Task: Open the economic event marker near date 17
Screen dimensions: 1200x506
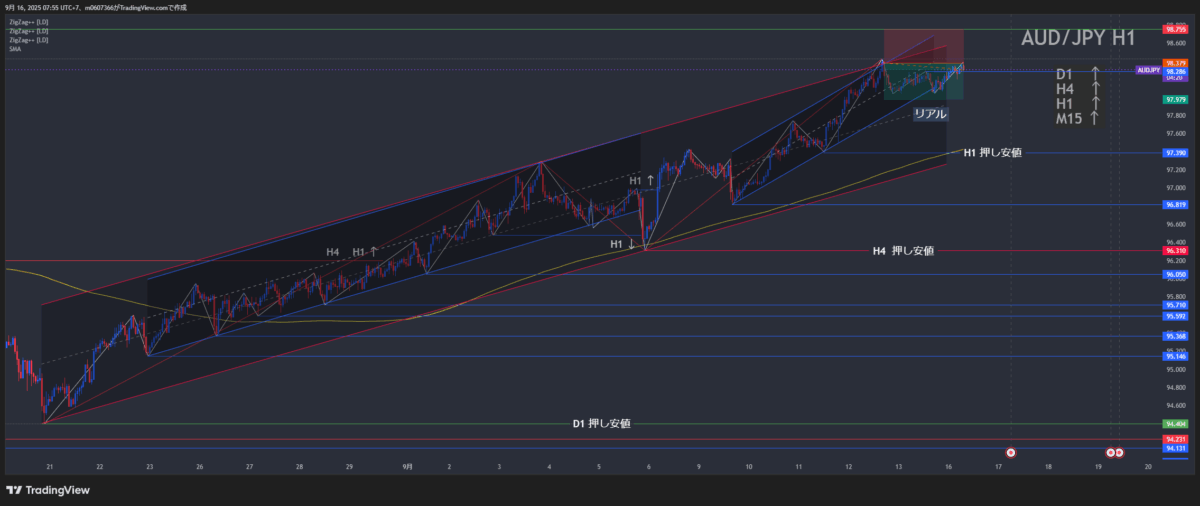Action: coord(1011,453)
